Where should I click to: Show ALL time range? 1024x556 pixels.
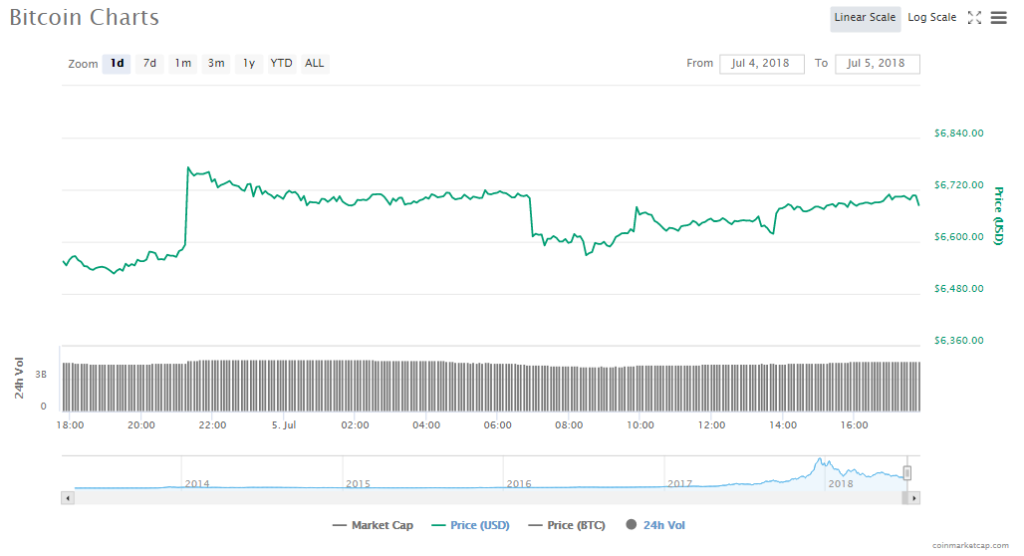(314, 63)
